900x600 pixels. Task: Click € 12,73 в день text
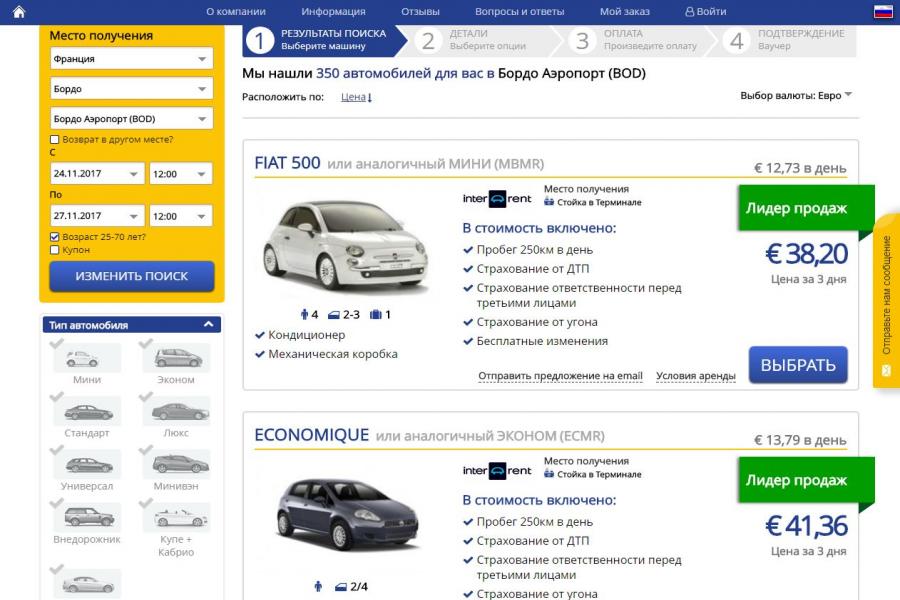[x=800, y=168]
